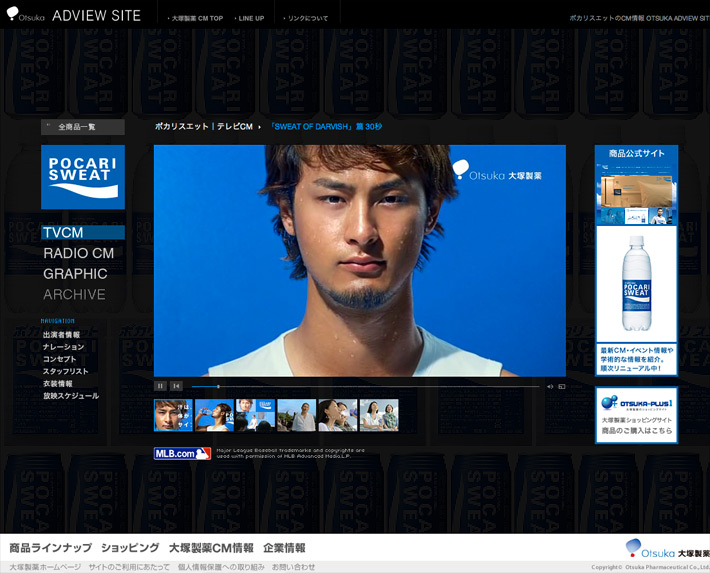Open 大塚製薬ホームページ link

click(x=45, y=567)
